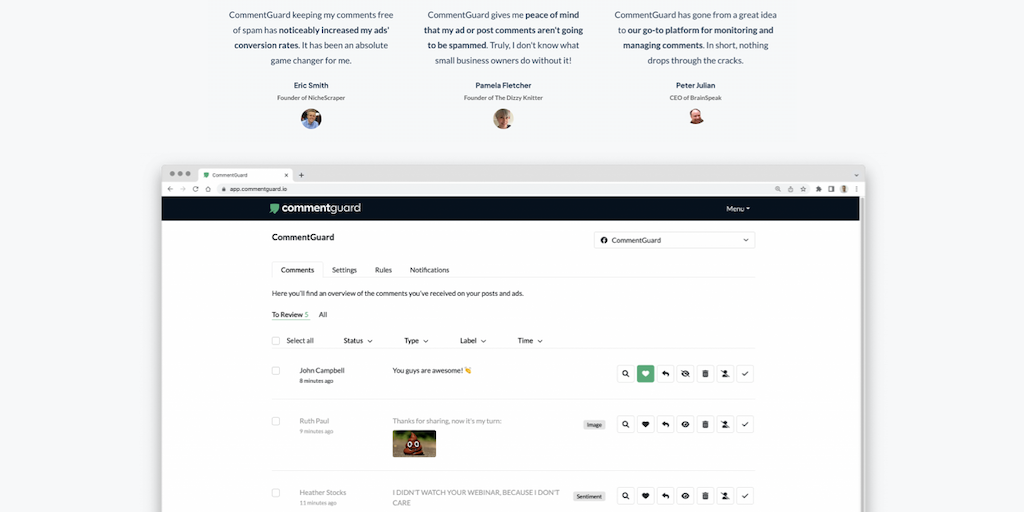Open the Status filter dropdown
Image resolution: width=1024 pixels, height=512 pixels.
pos(358,341)
